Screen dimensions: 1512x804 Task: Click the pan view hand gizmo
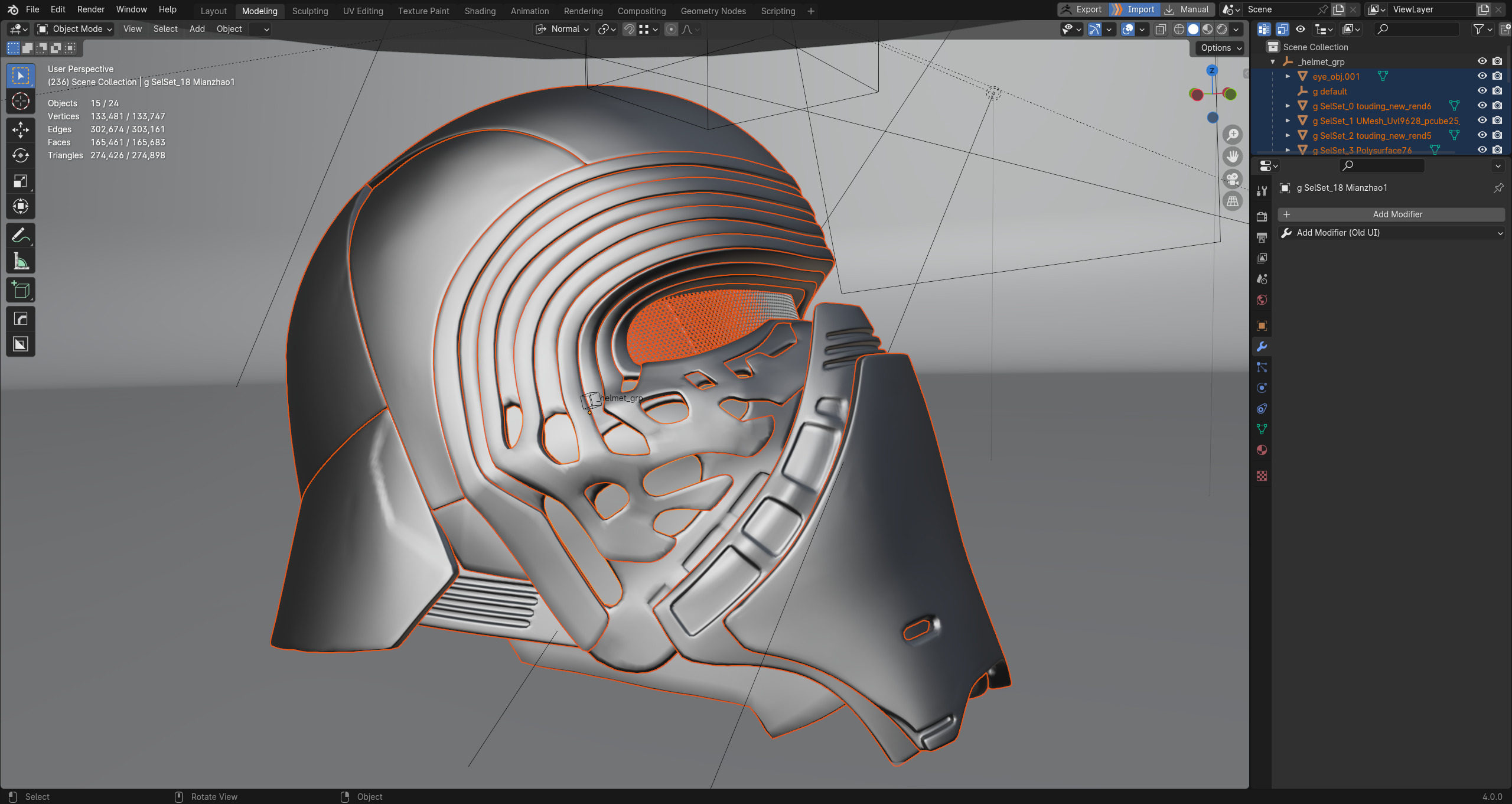1233,157
